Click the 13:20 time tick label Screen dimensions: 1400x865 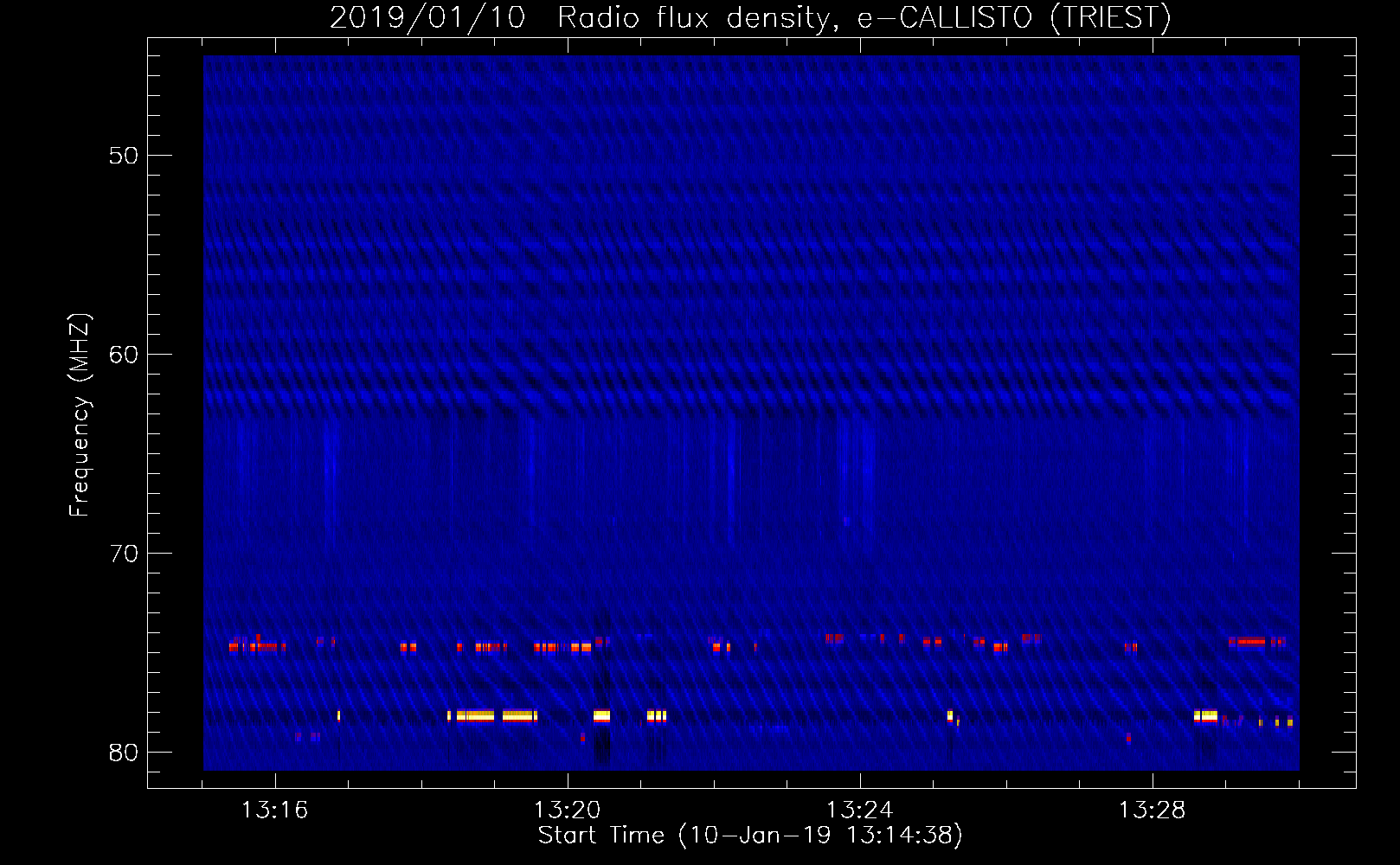click(x=567, y=811)
